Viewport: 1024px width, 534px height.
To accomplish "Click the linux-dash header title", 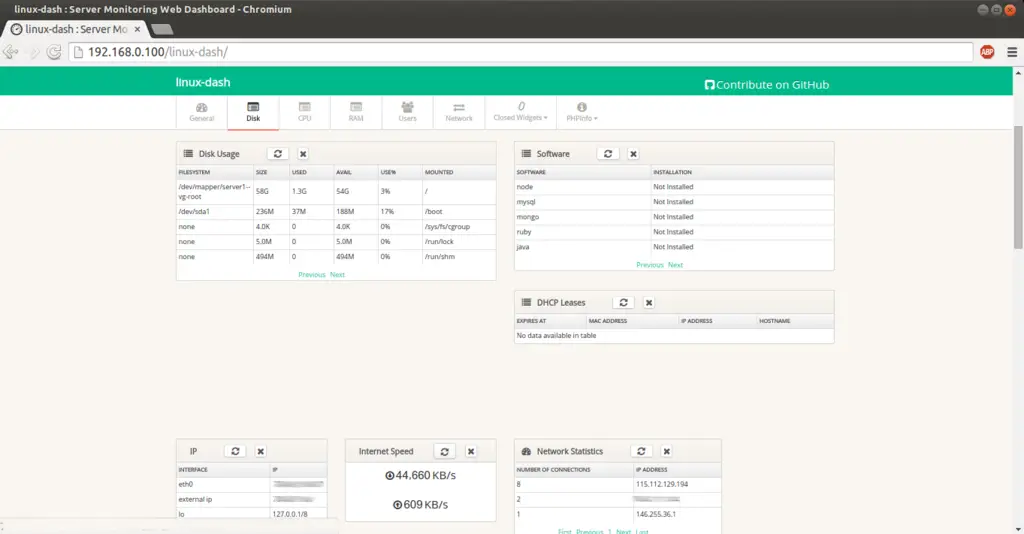I will pos(203,82).
